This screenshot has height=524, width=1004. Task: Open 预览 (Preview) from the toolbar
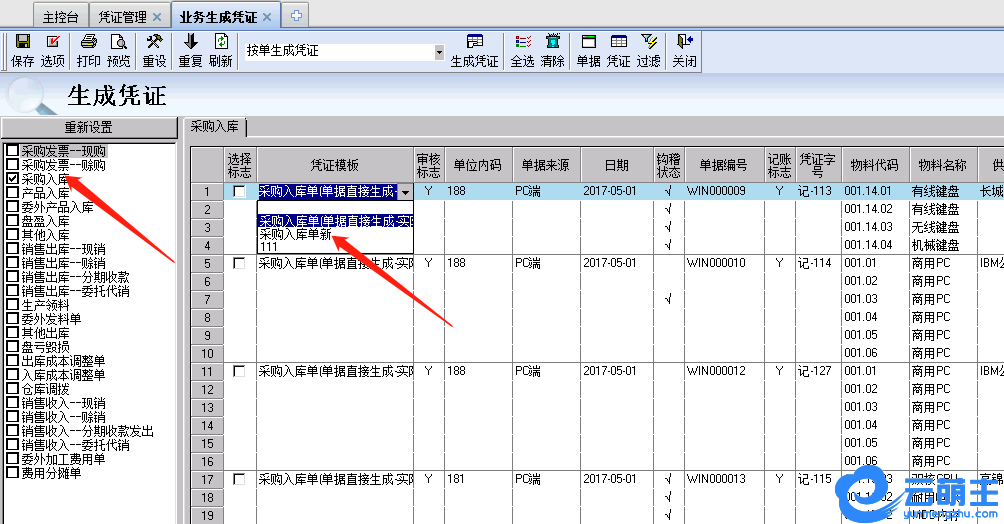tap(119, 50)
